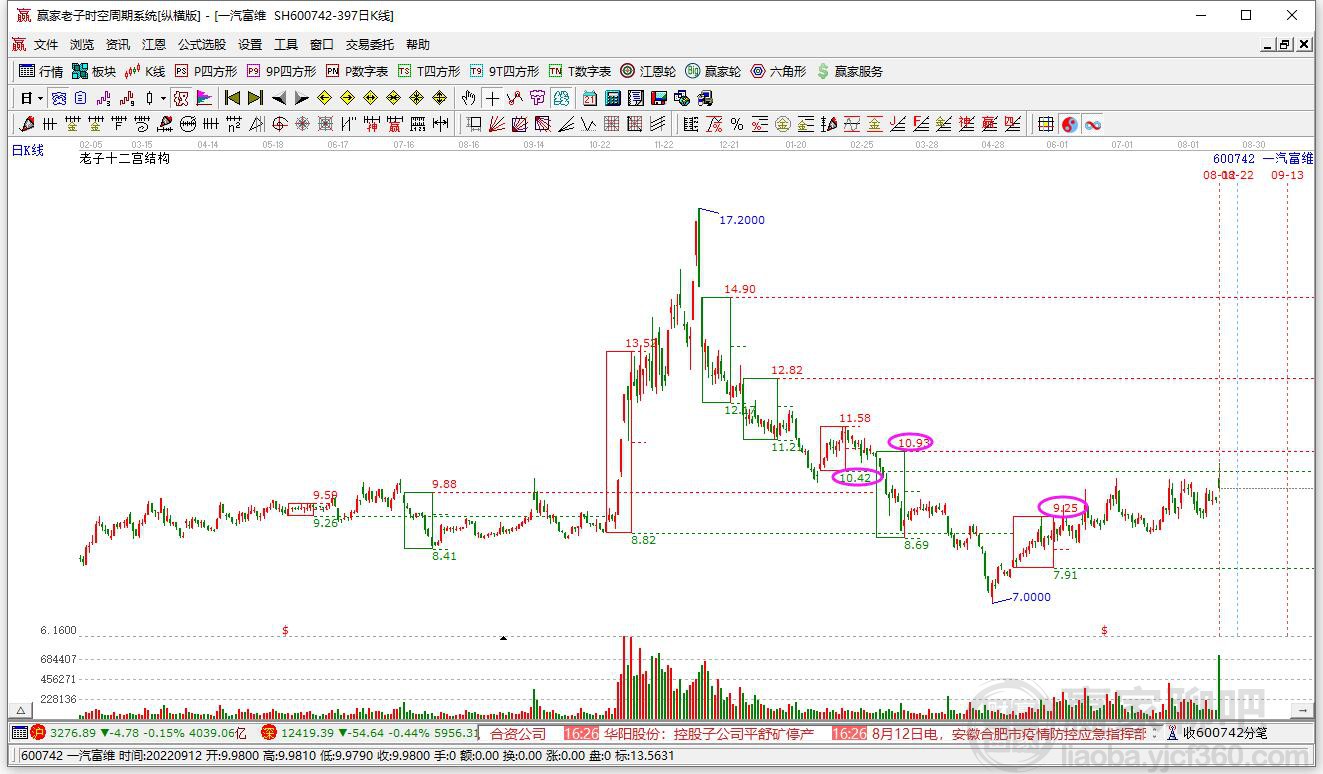
Task: Open the 9T四方形 tool
Action: click(505, 71)
